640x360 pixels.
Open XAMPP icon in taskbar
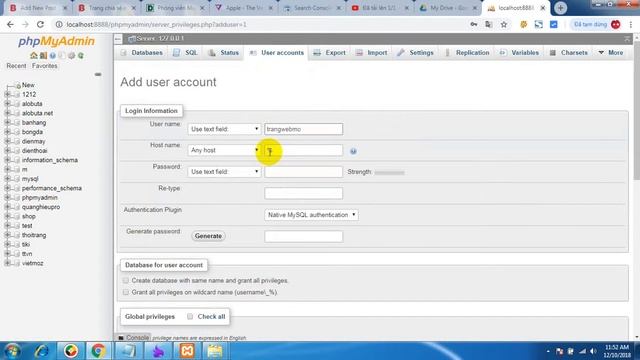[x=187, y=351]
